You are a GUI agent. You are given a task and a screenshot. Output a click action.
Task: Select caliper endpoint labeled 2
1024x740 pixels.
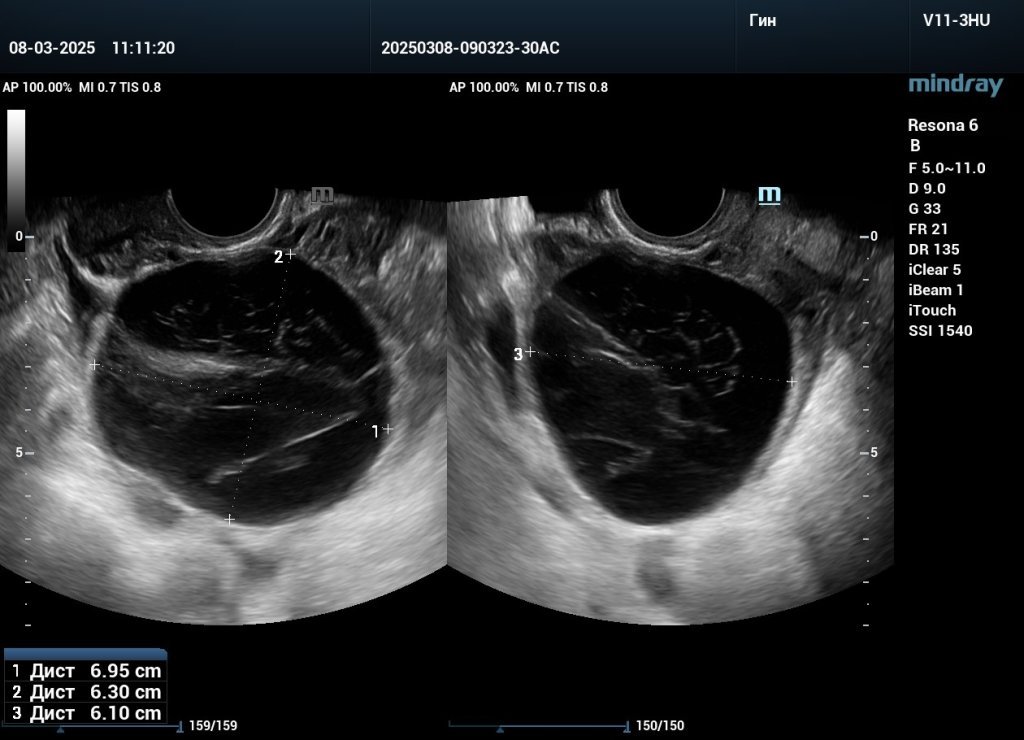(x=290, y=253)
